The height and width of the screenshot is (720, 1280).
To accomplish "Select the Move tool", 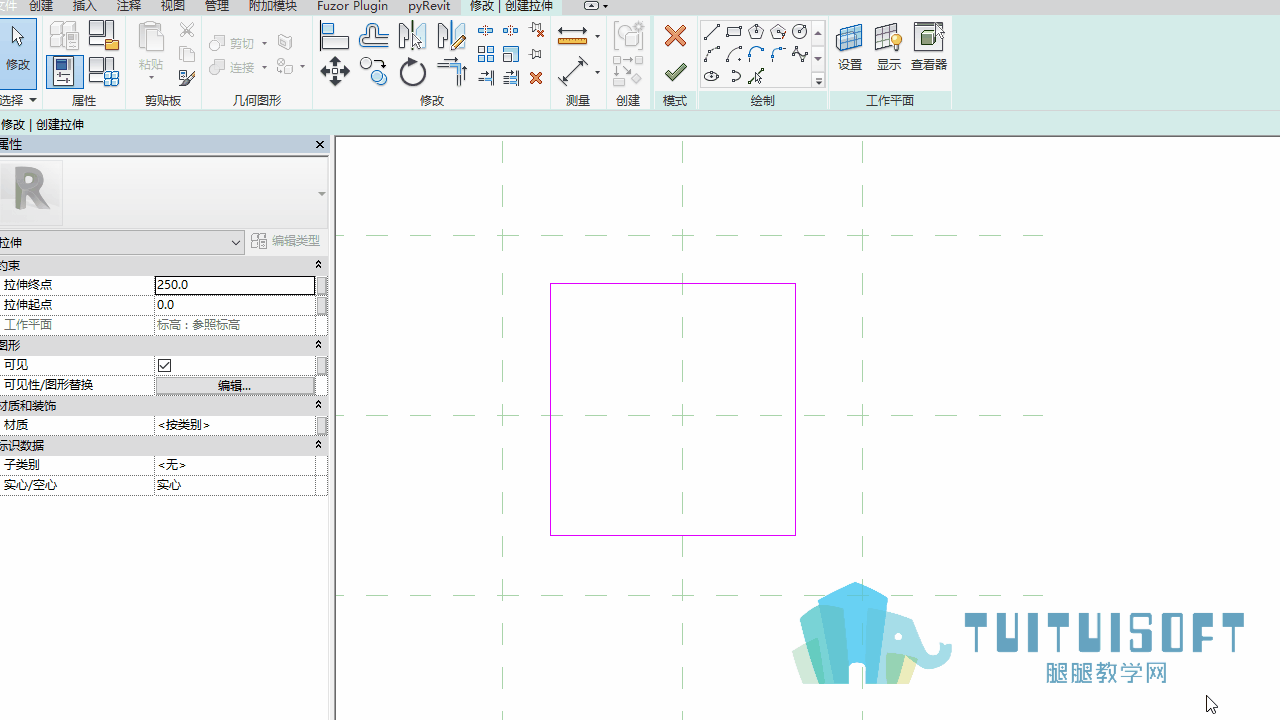I will (x=334, y=72).
